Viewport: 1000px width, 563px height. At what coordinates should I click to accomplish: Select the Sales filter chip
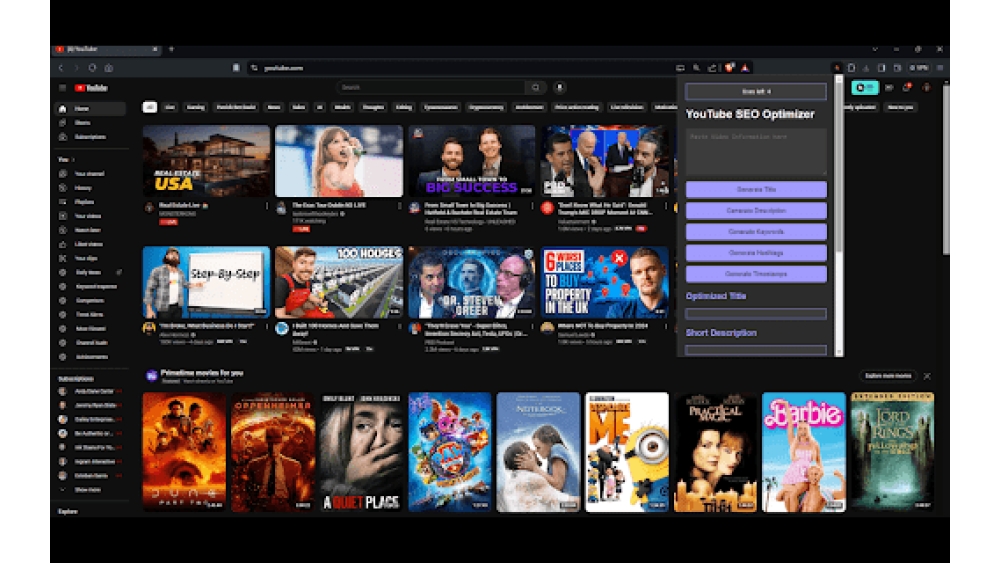tap(298, 107)
